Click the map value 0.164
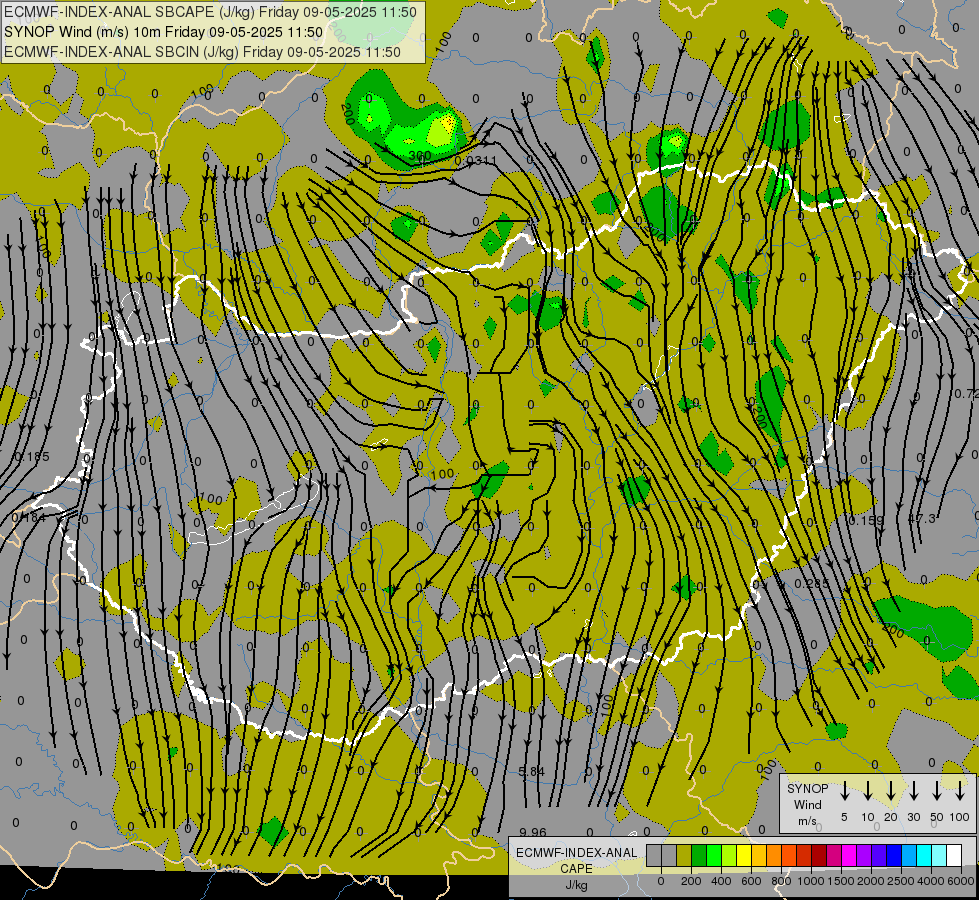Viewport: 979px width, 900px height. click(x=29, y=517)
